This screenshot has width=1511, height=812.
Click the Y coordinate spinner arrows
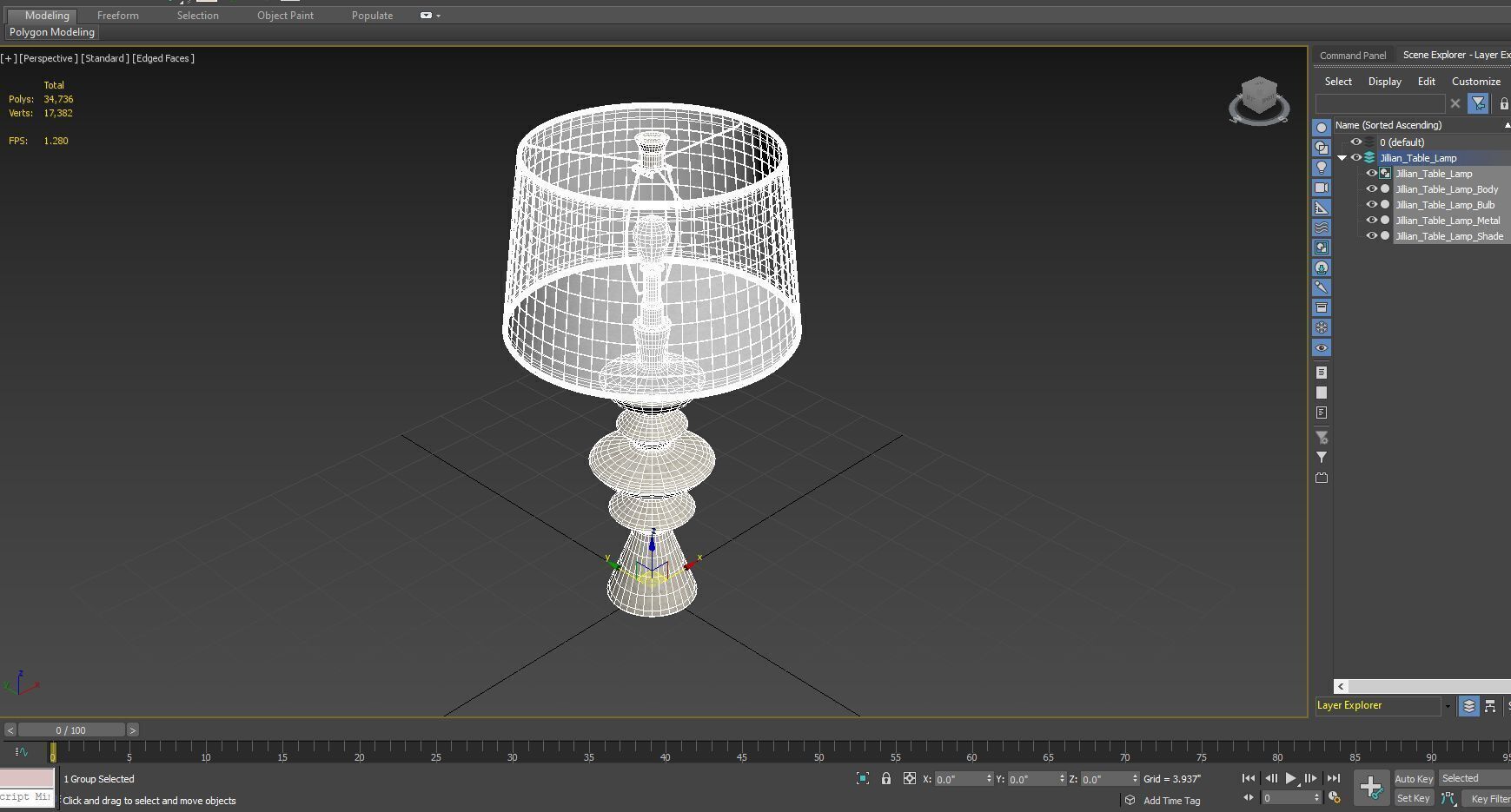[x=1062, y=779]
